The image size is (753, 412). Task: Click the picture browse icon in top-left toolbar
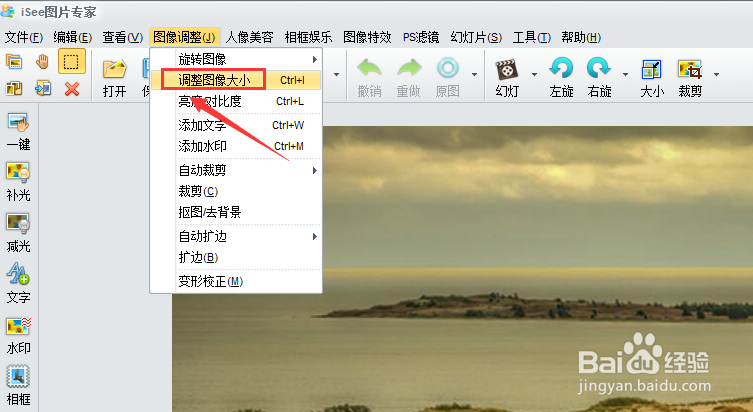coord(14,62)
